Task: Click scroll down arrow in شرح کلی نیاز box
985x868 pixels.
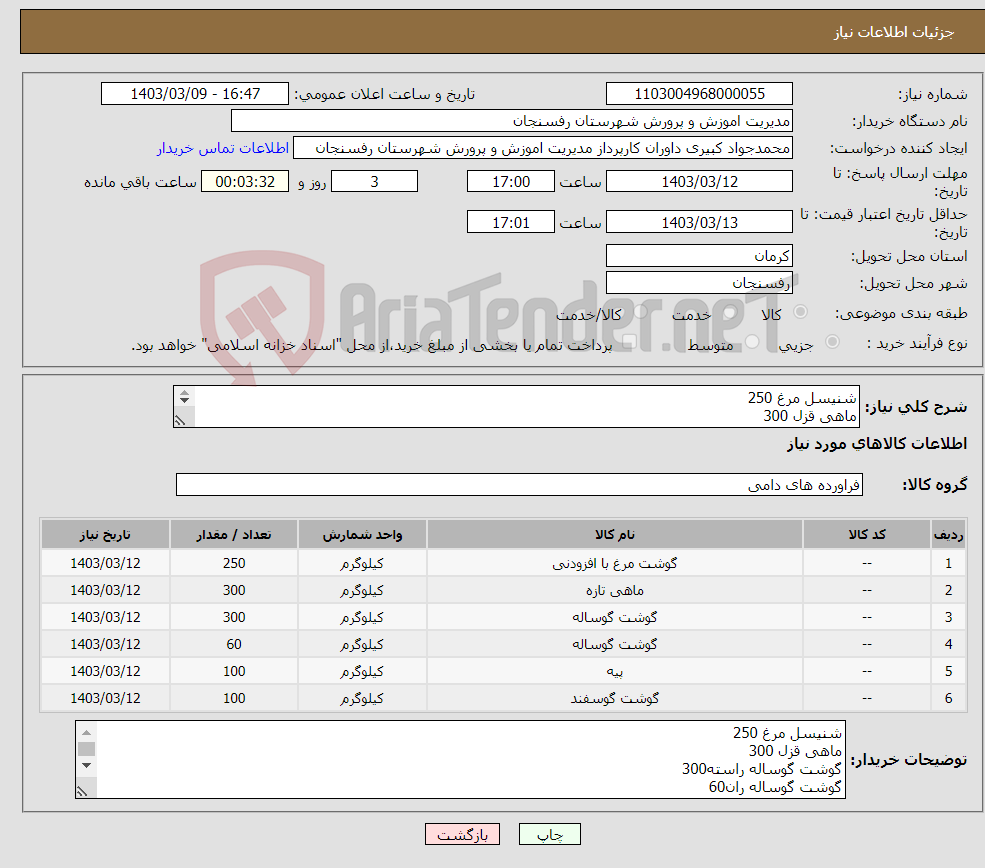Action: click(x=184, y=400)
